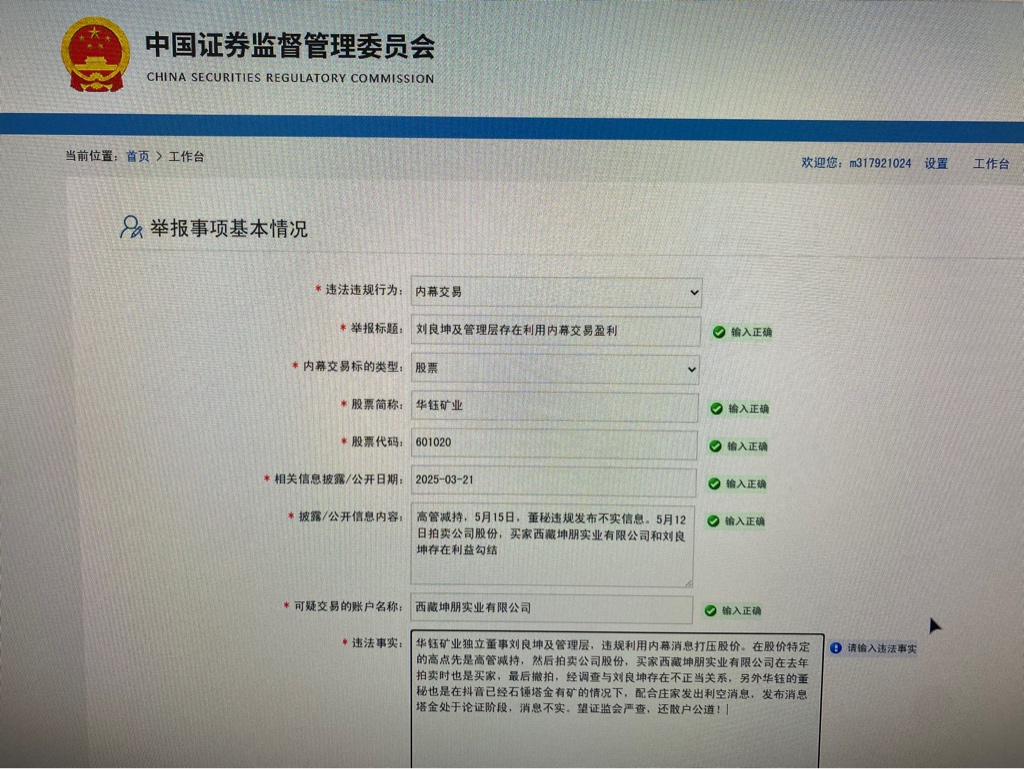Open 设置 link in top right
This screenshot has height=769, width=1024.
click(936, 163)
